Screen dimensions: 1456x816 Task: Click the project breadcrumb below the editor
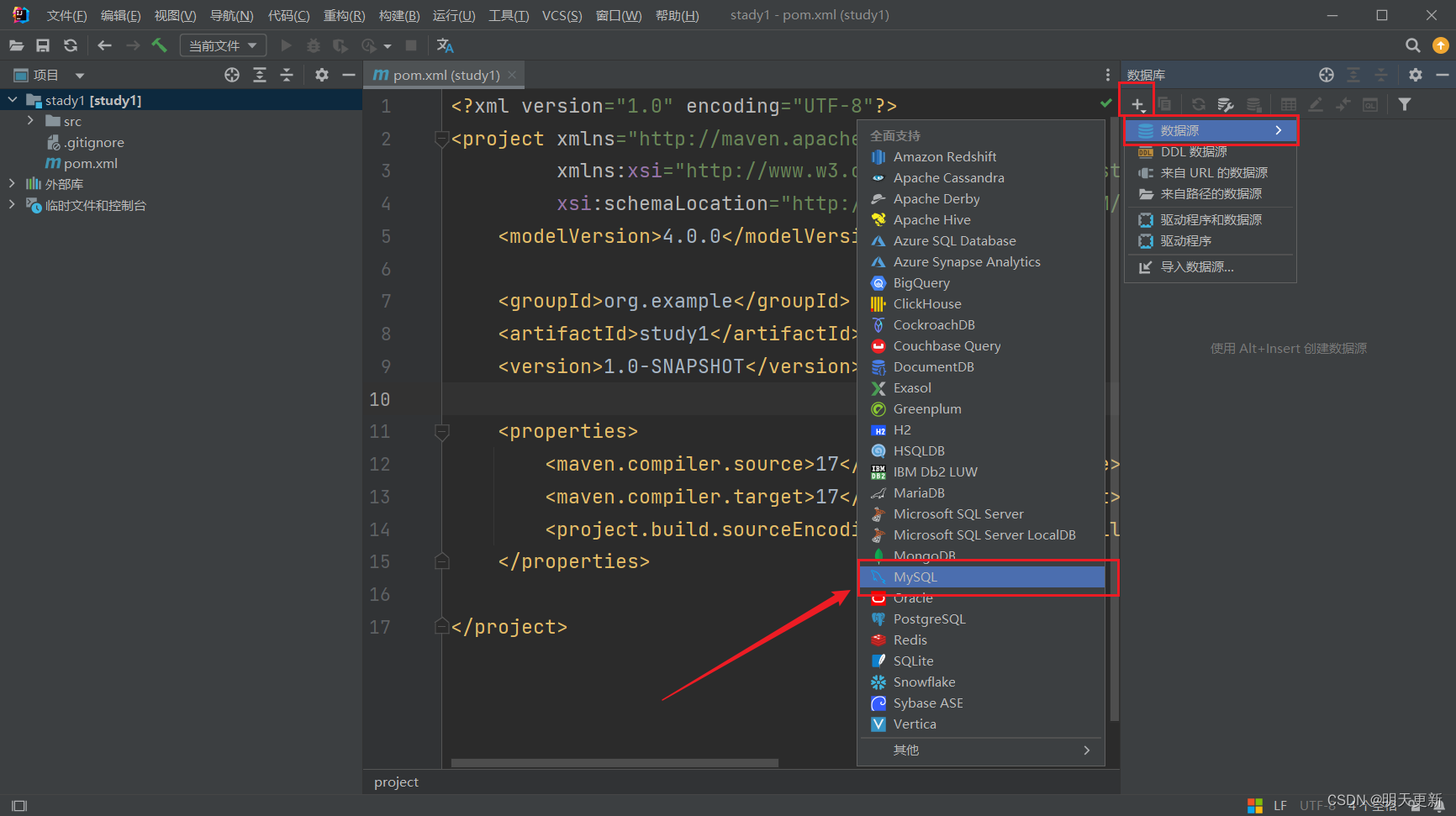click(396, 782)
